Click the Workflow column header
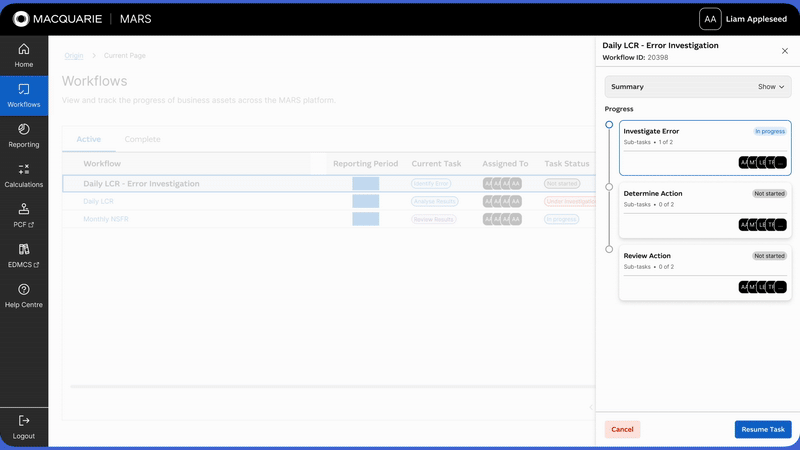Image resolution: width=800 pixels, height=450 pixels. pyautogui.click(x=102, y=164)
